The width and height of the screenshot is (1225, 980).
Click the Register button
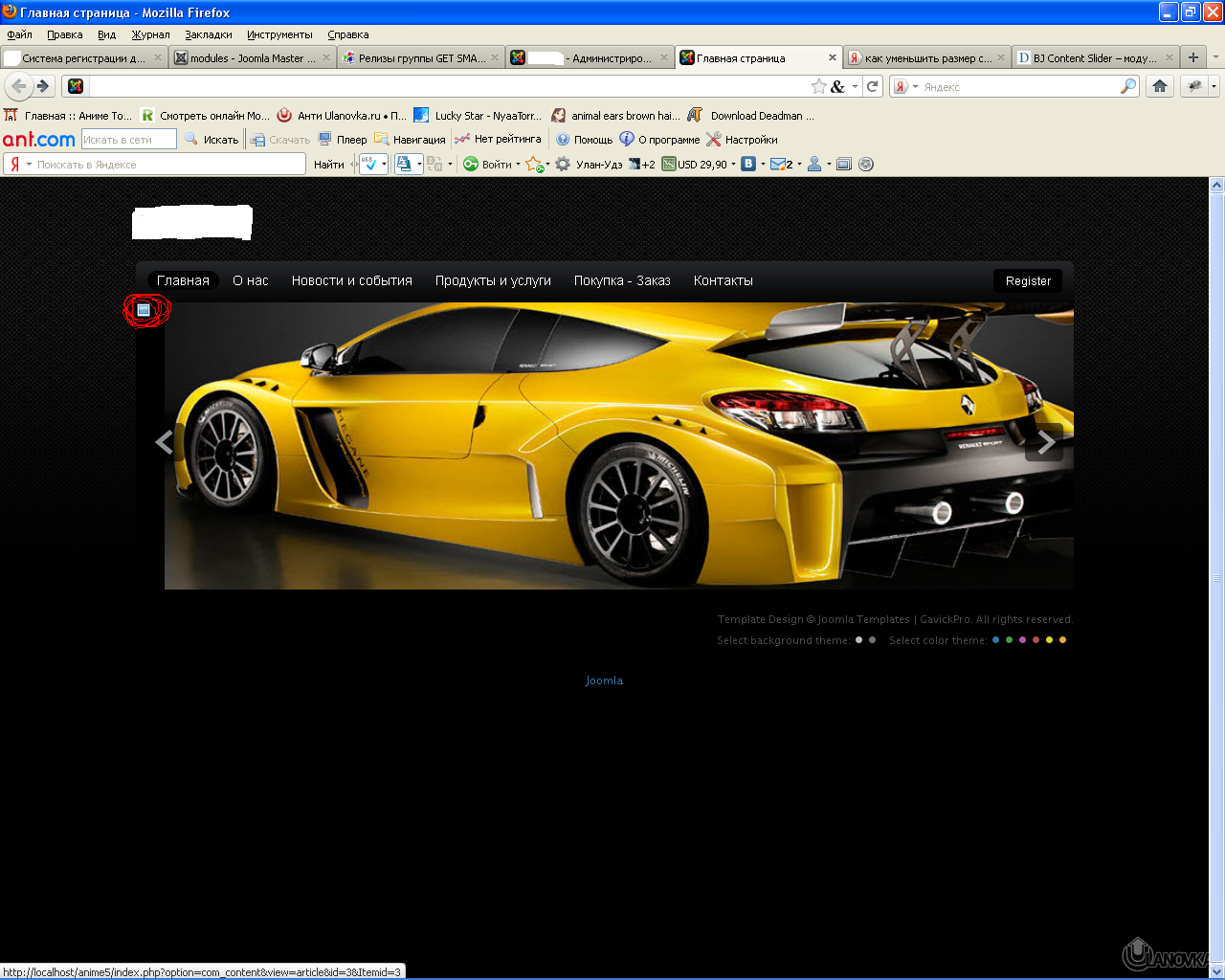pyautogui.click(x=1028, y=281)
